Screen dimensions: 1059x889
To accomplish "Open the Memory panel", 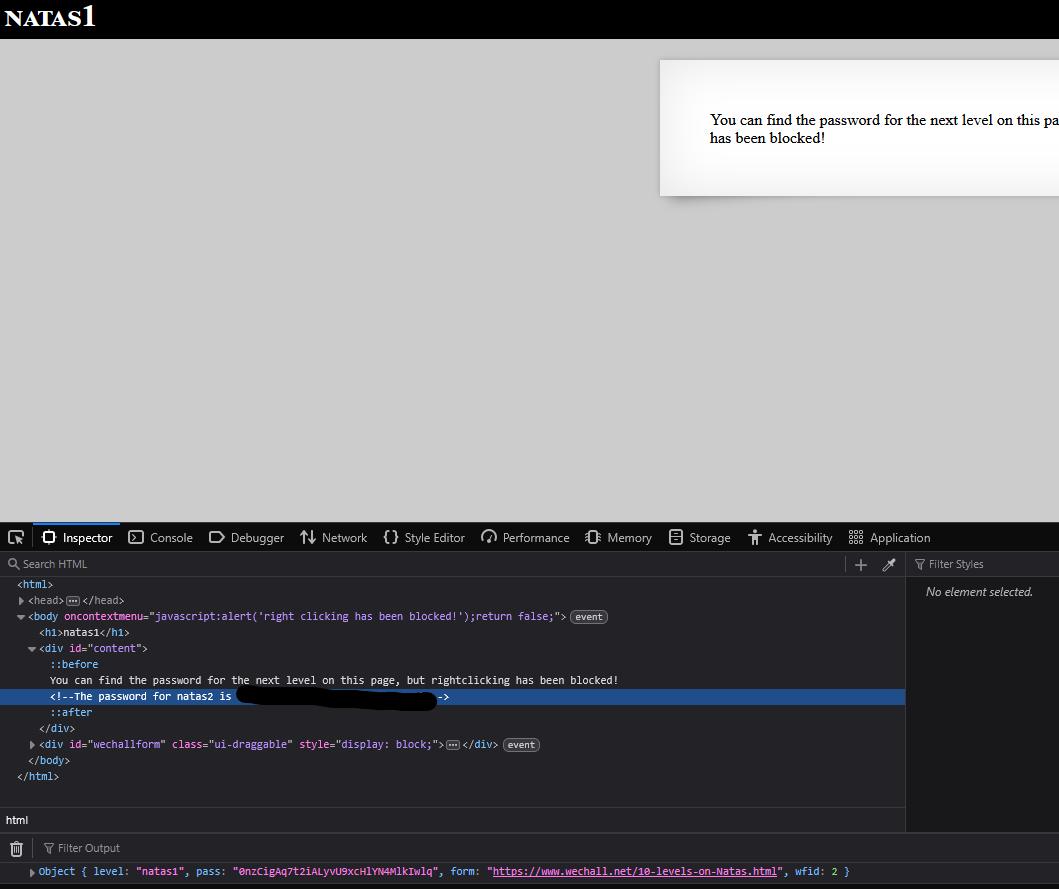I will [x=618, y=538].
